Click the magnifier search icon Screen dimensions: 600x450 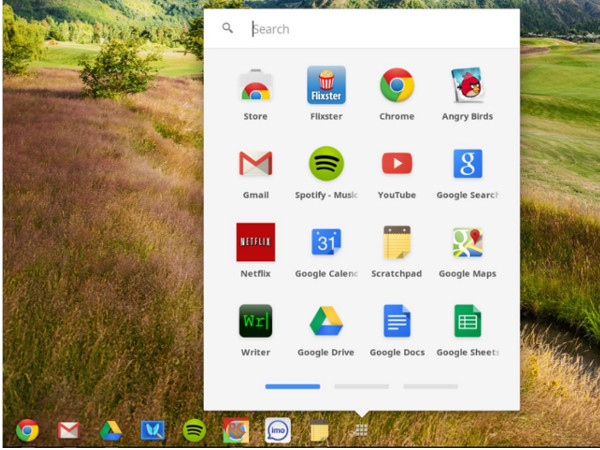tap(227, 28)
